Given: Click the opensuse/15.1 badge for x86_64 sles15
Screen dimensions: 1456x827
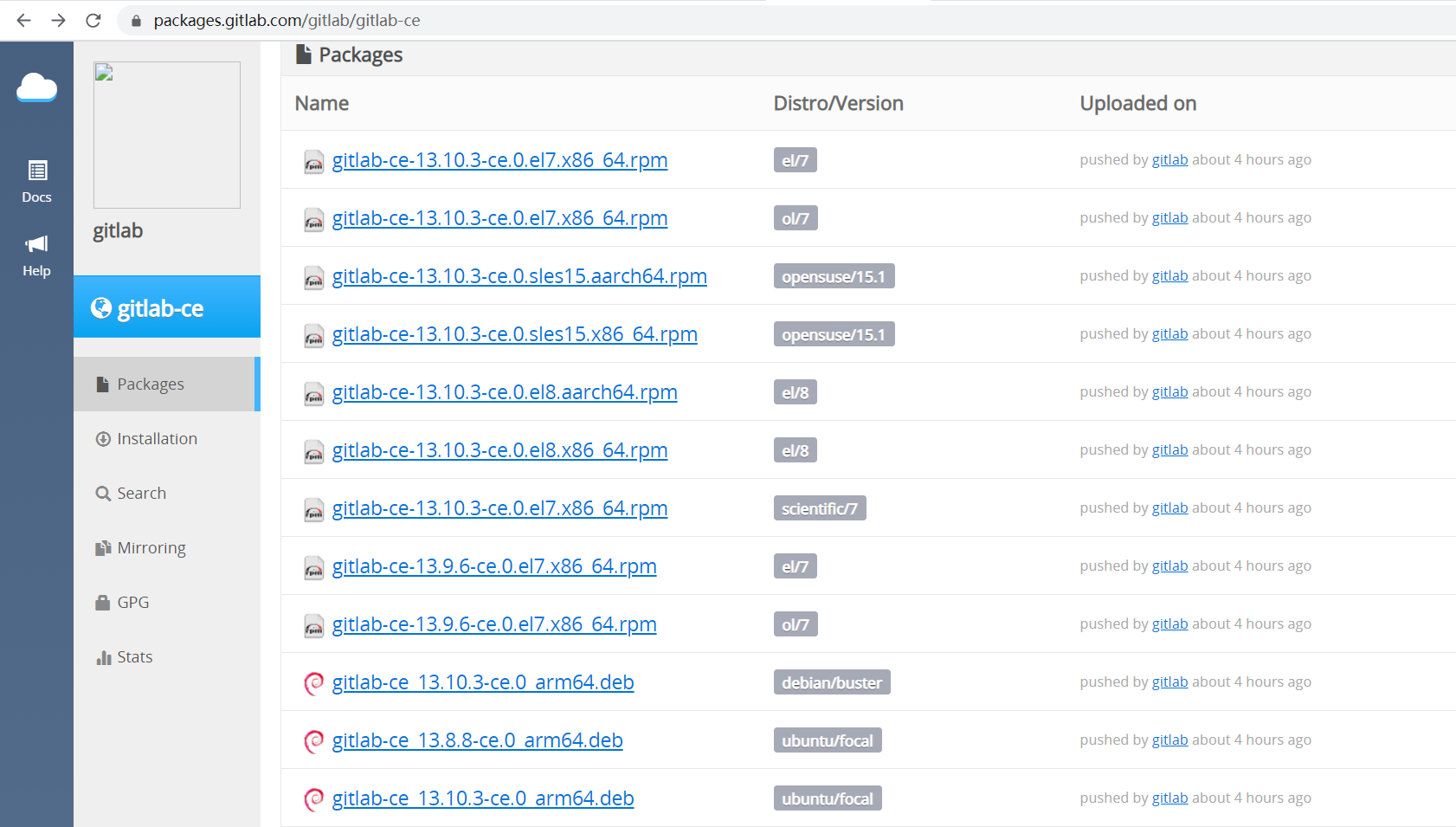Looking at the screenshot, I should point(834,334).
